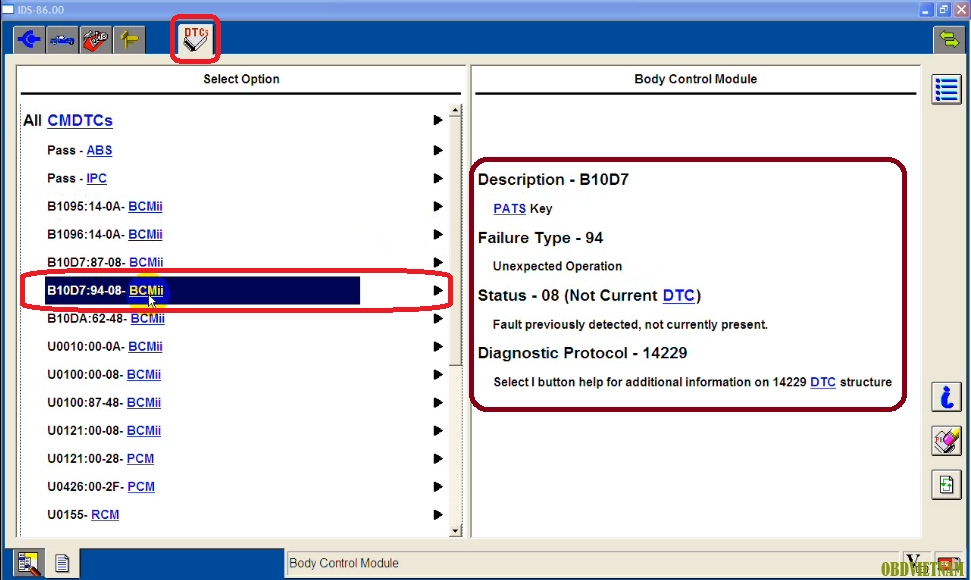Click the Failure Type - 94 heading
This screenshot has height=580, width=971.
coord(540,238)
